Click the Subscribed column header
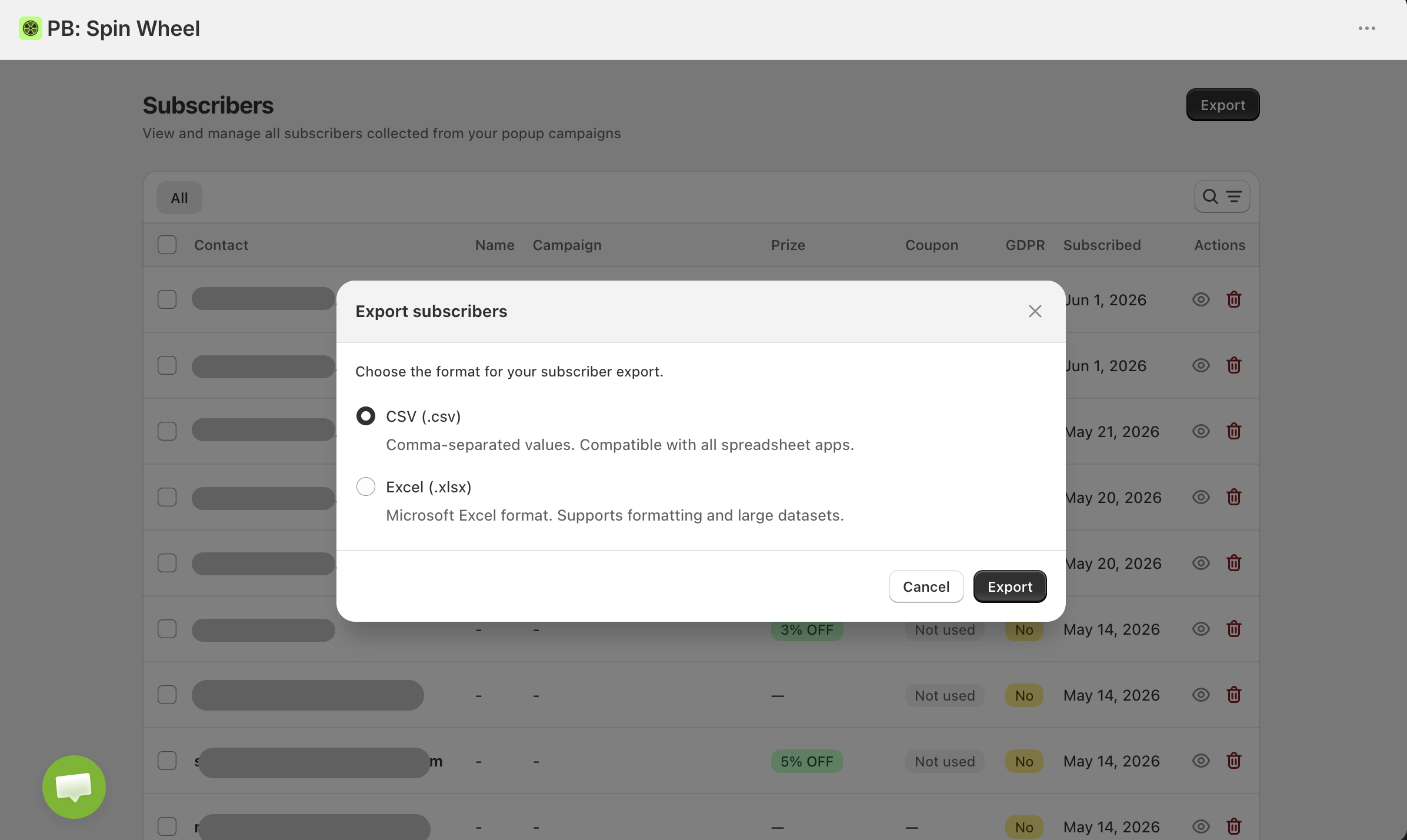This screenshot has height=840, width=1407. [1102, 245]
